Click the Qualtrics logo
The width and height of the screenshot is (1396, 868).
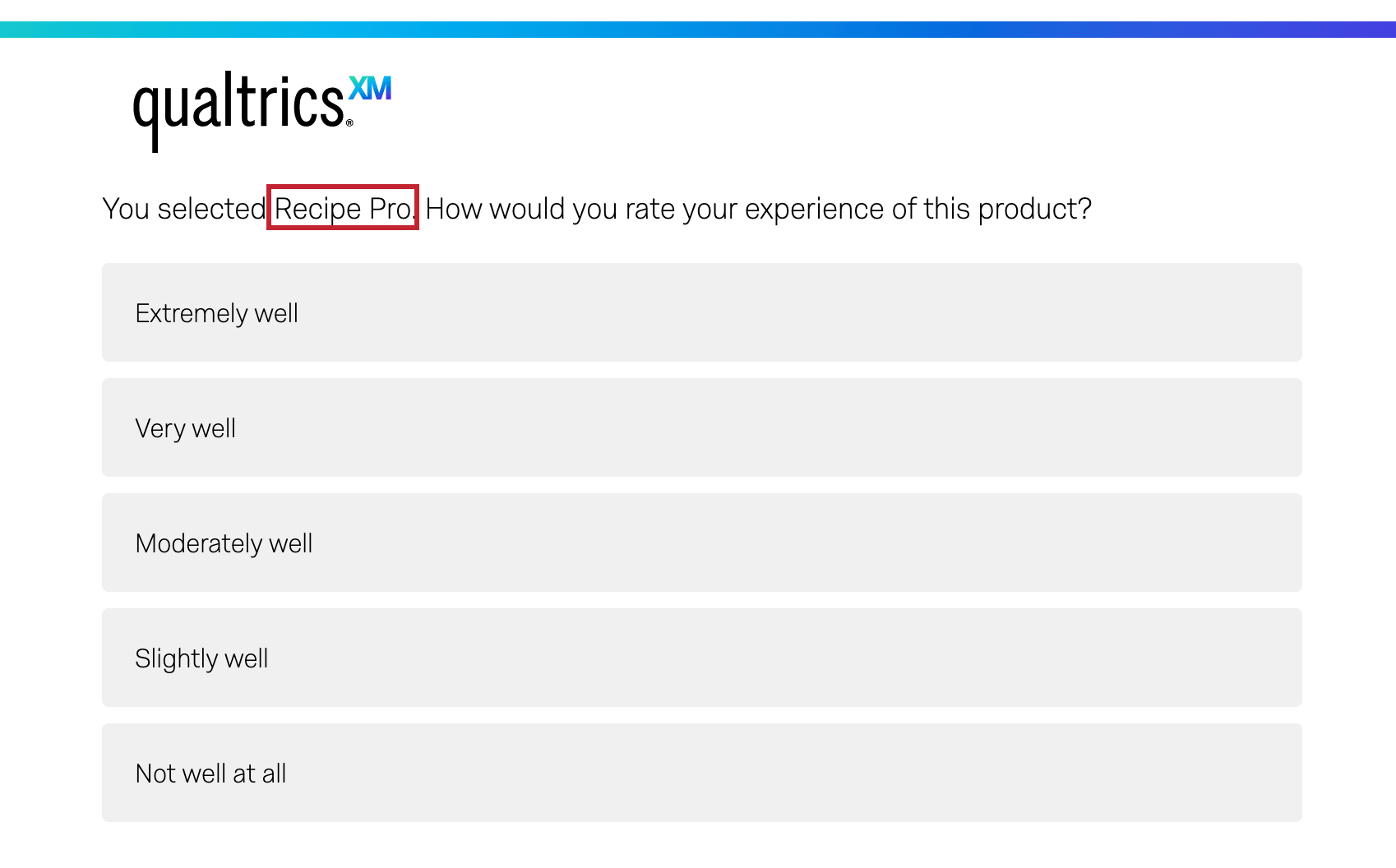click(x=238, y=107)
